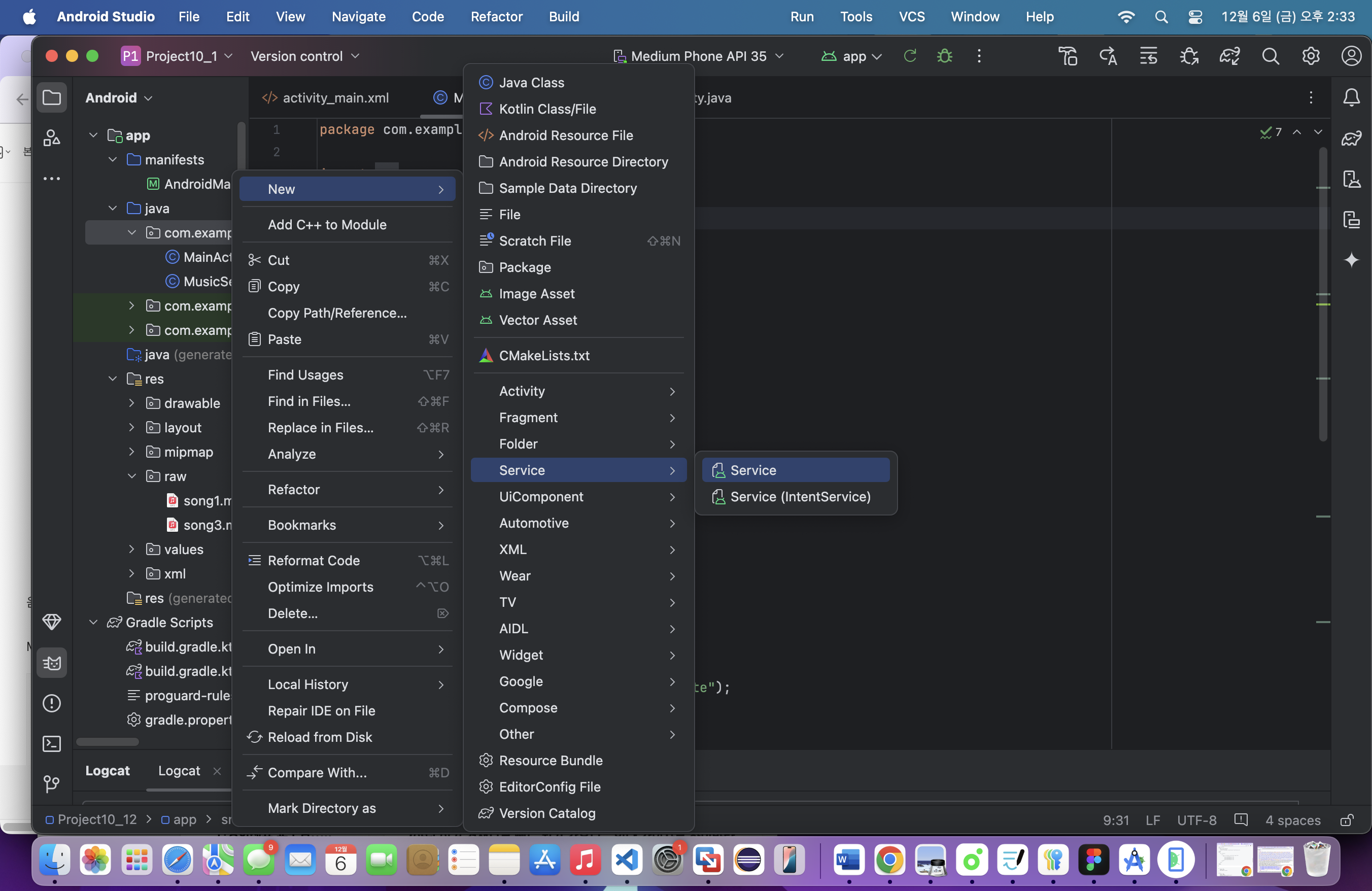The width and height of the screenshot is (1372, 891).
Task: Toggle read-only lock in status bar
Action: pyautogui.click(x=1347, y=819)
